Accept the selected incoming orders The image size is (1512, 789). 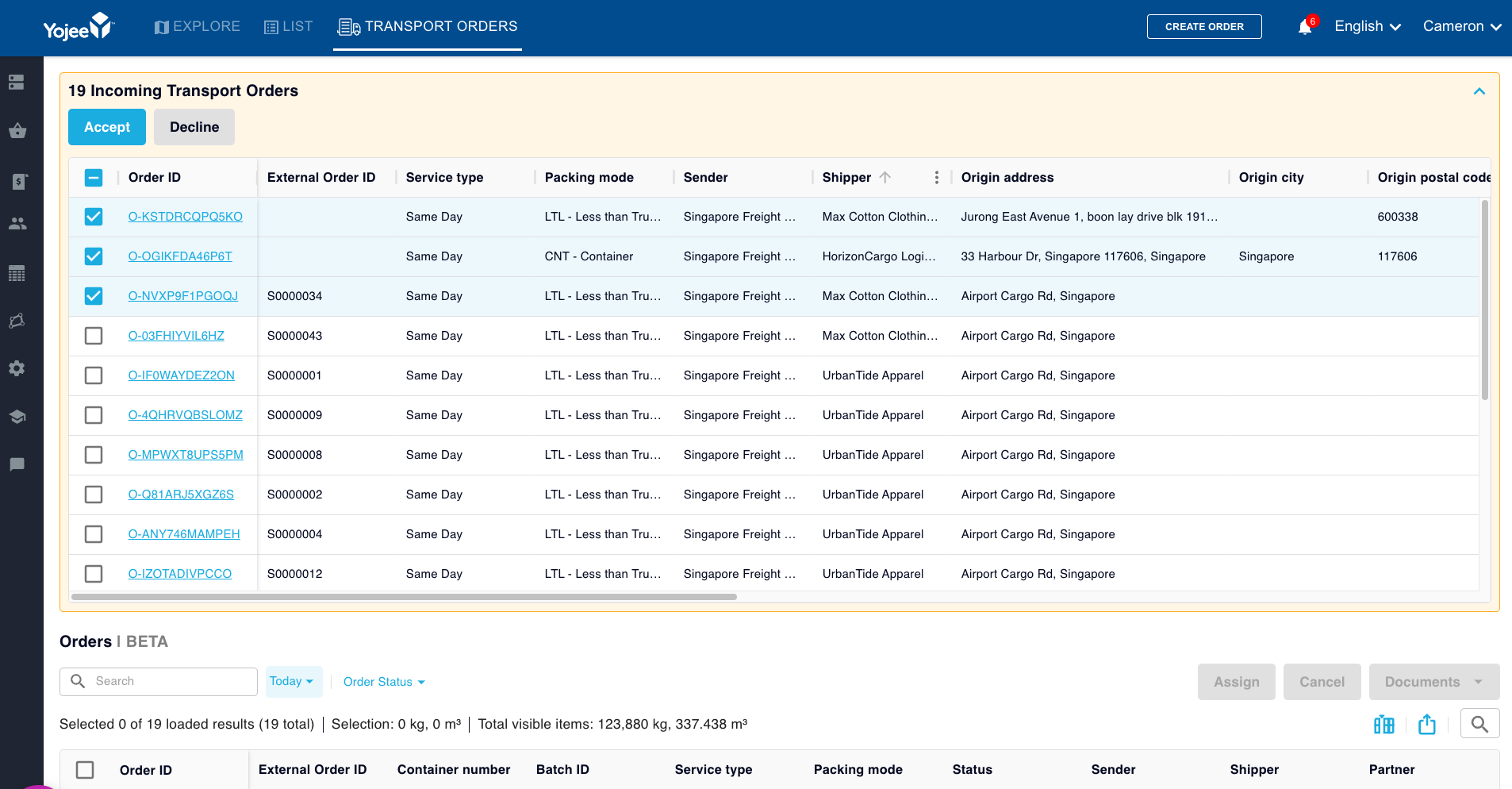click(107, 127)
